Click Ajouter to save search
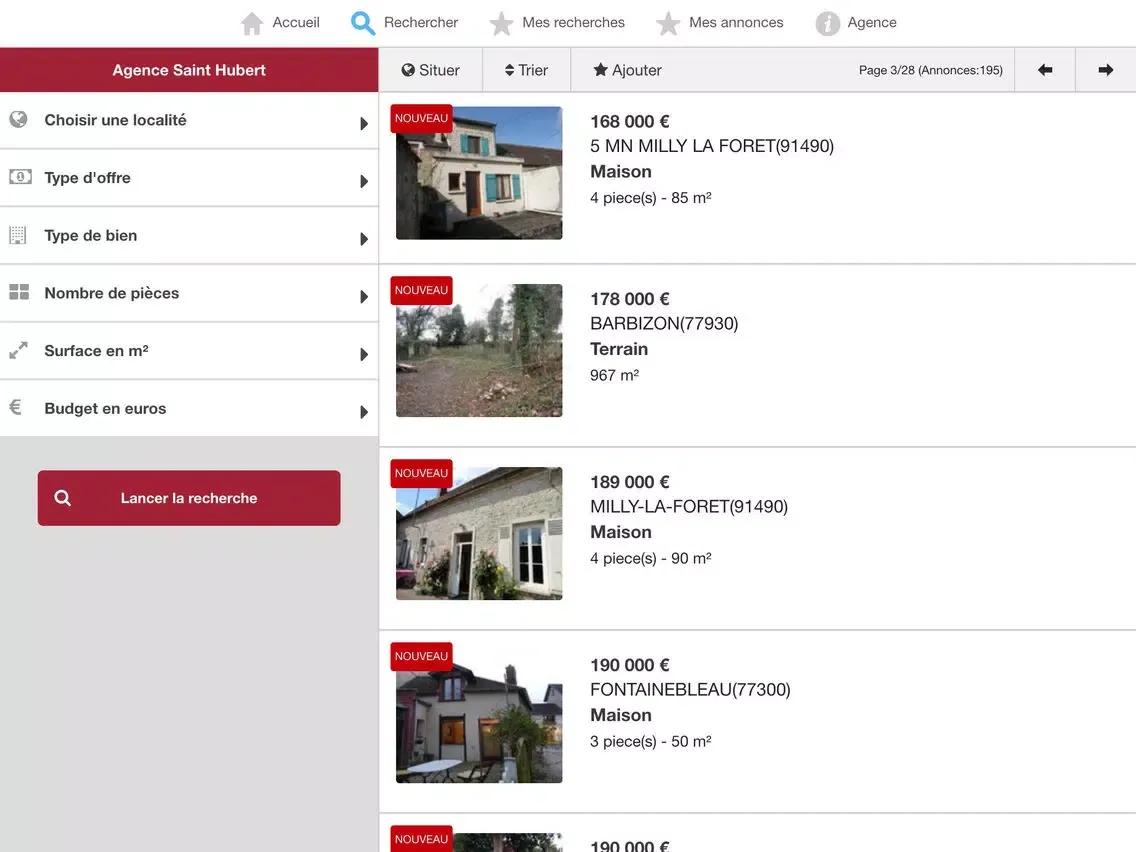Screen dimensions: 1136x852 pyautogui.click(x=627, y=70)
